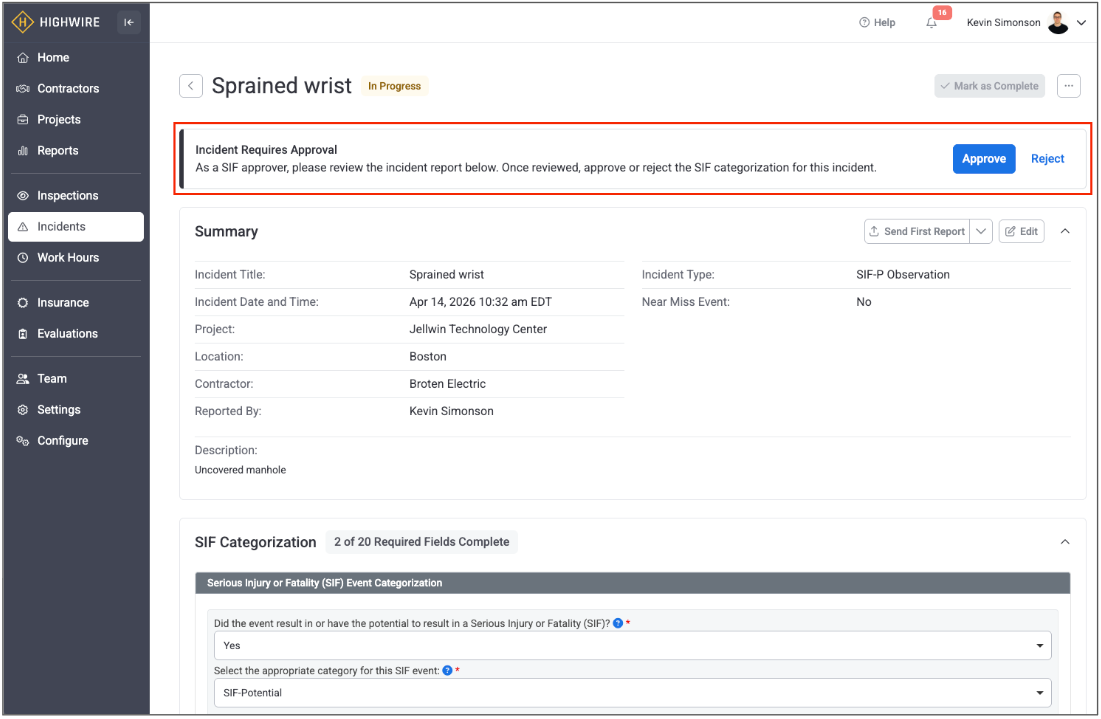
Task: Approve the SIF categorization
Action: (983, 159)
